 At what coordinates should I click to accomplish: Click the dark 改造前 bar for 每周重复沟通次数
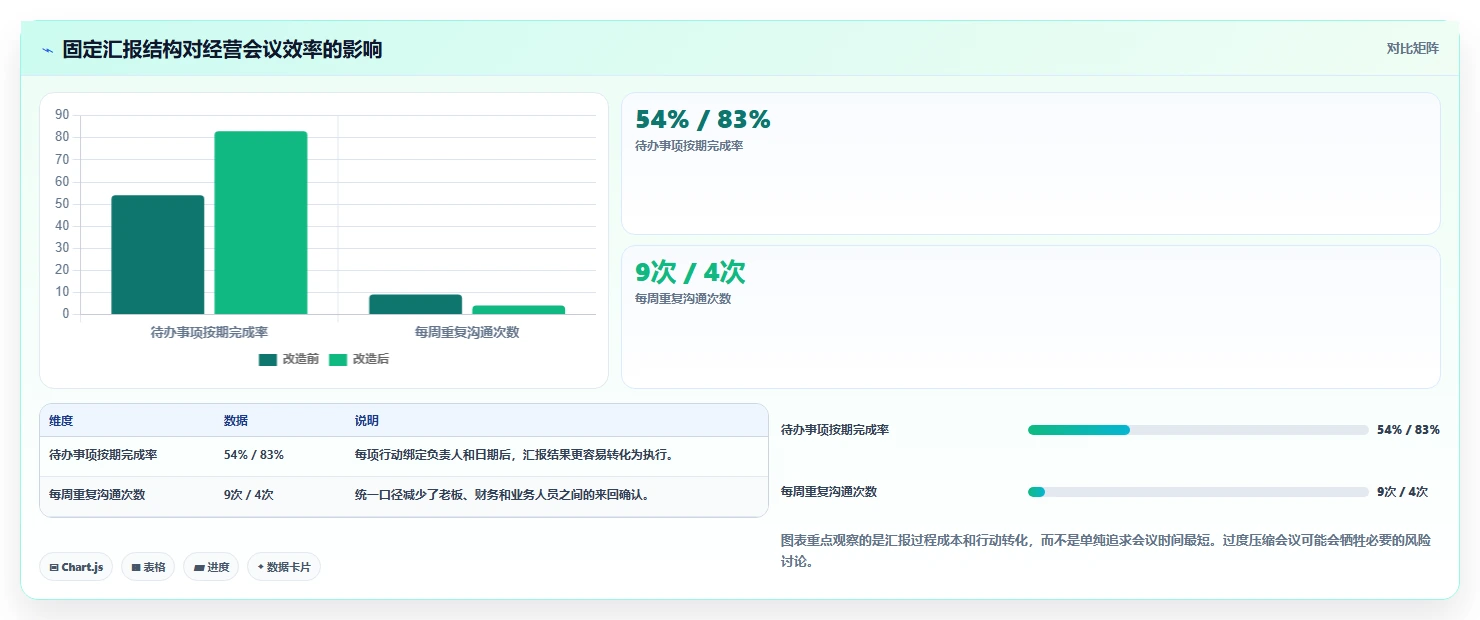416,304
